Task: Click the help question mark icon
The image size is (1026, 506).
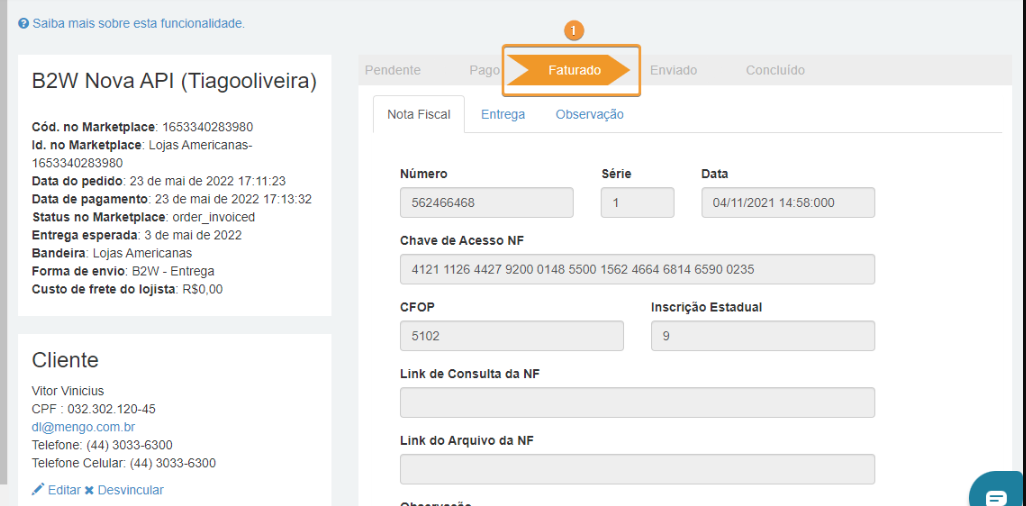Action: [x=24, y=24]
